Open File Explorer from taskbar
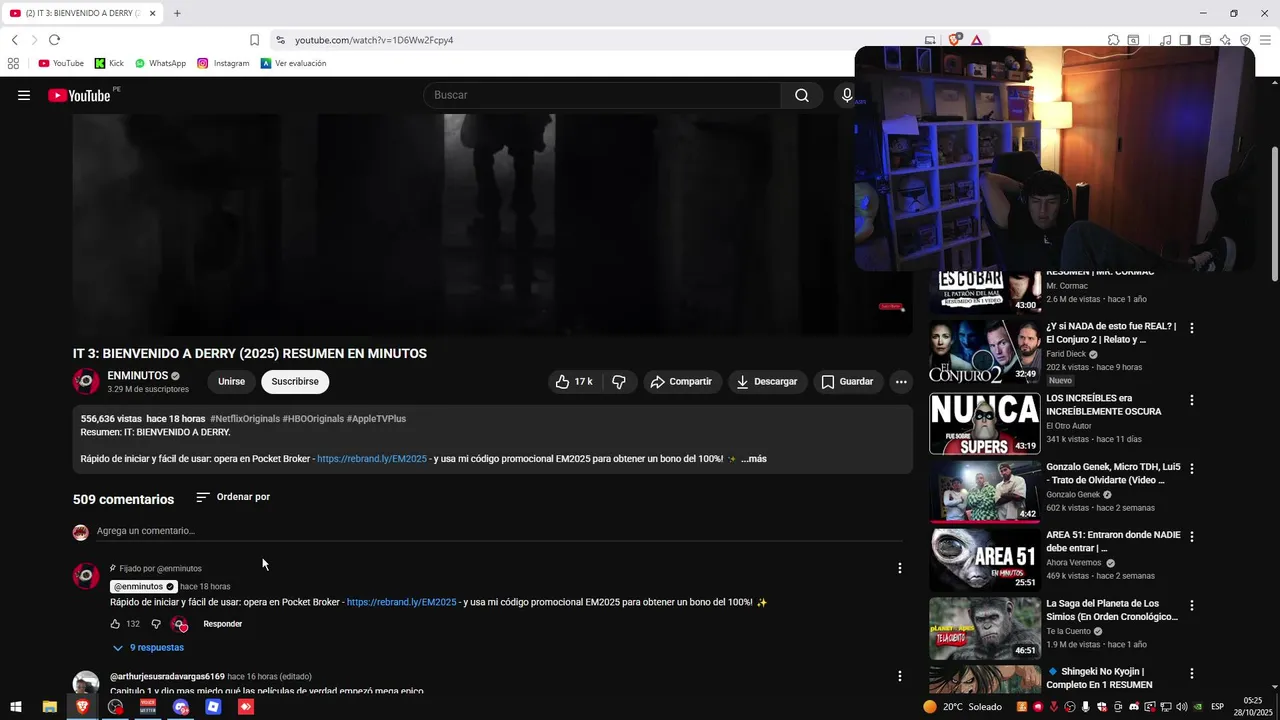Image resolution: width=1280 pixels, height=720 pixels. coord(49,707)
